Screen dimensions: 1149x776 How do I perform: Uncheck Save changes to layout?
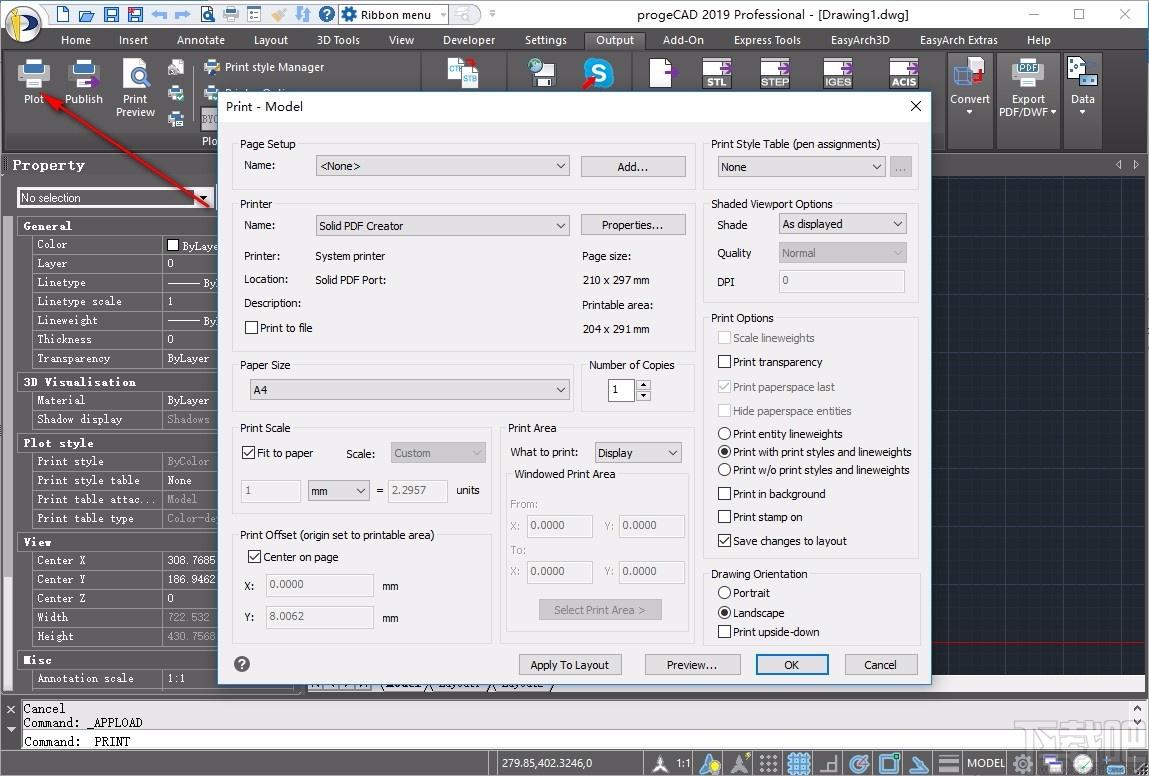725,541
